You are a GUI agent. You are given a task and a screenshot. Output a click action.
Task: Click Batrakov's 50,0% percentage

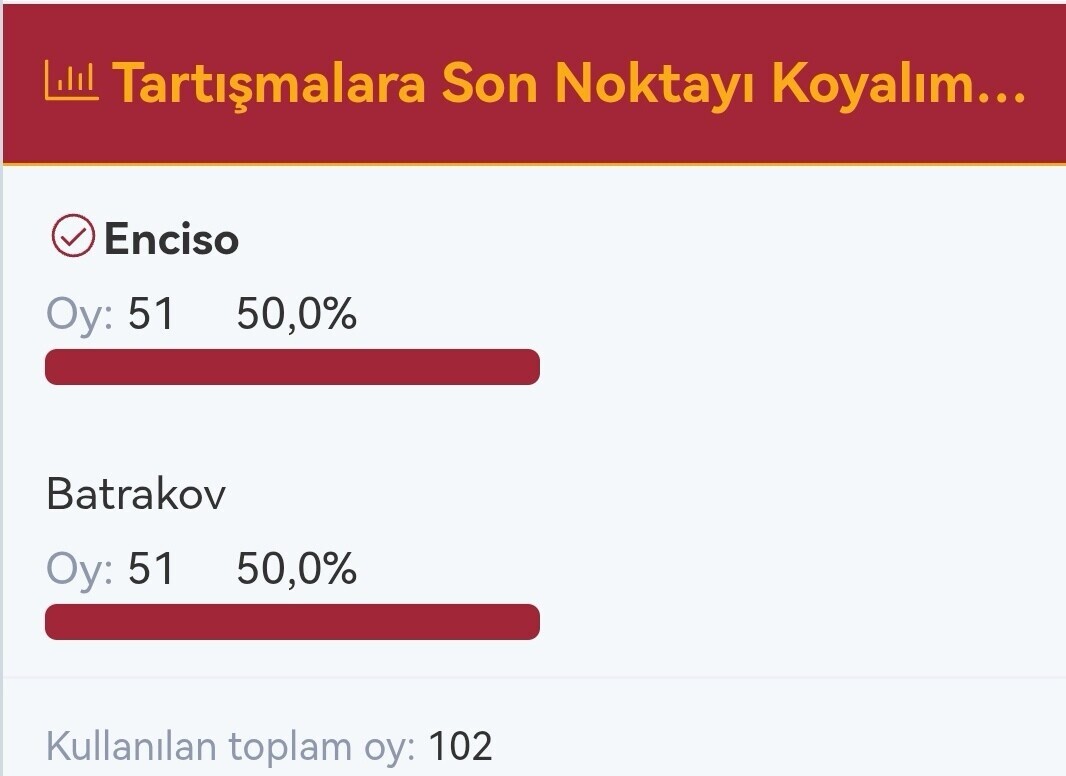[x=296, y=569]
